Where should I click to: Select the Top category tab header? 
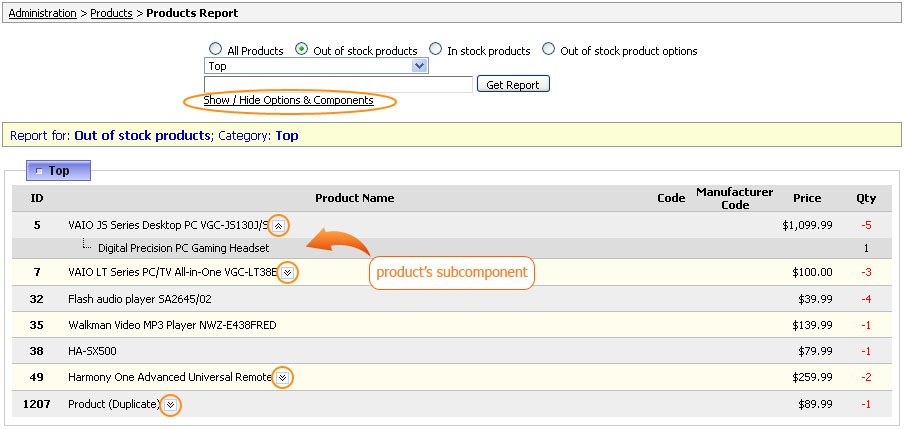point(58,171)
